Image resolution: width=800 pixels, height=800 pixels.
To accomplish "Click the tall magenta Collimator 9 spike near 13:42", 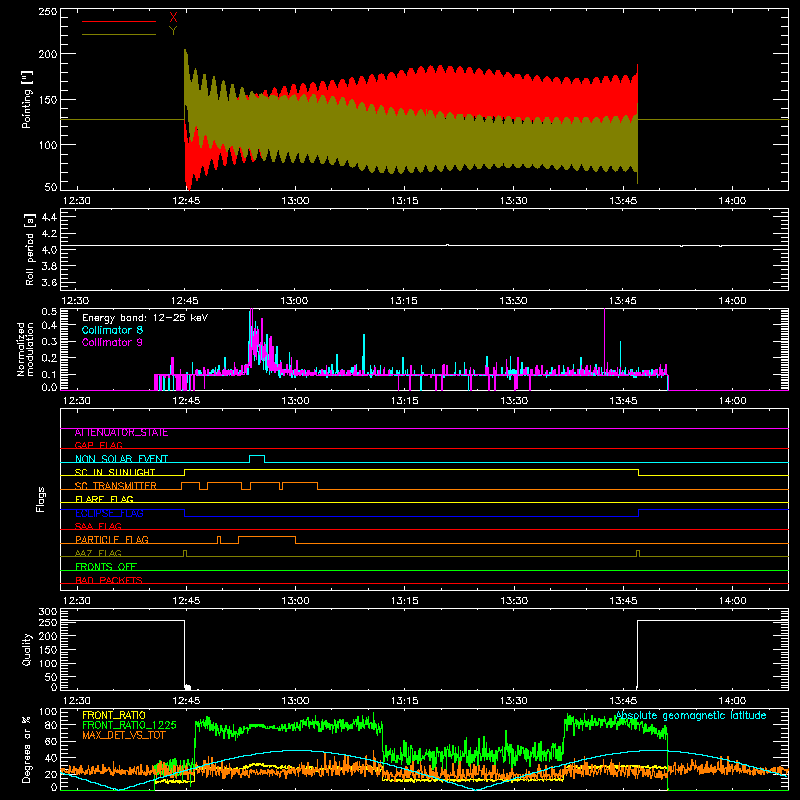I will point(605,341).
